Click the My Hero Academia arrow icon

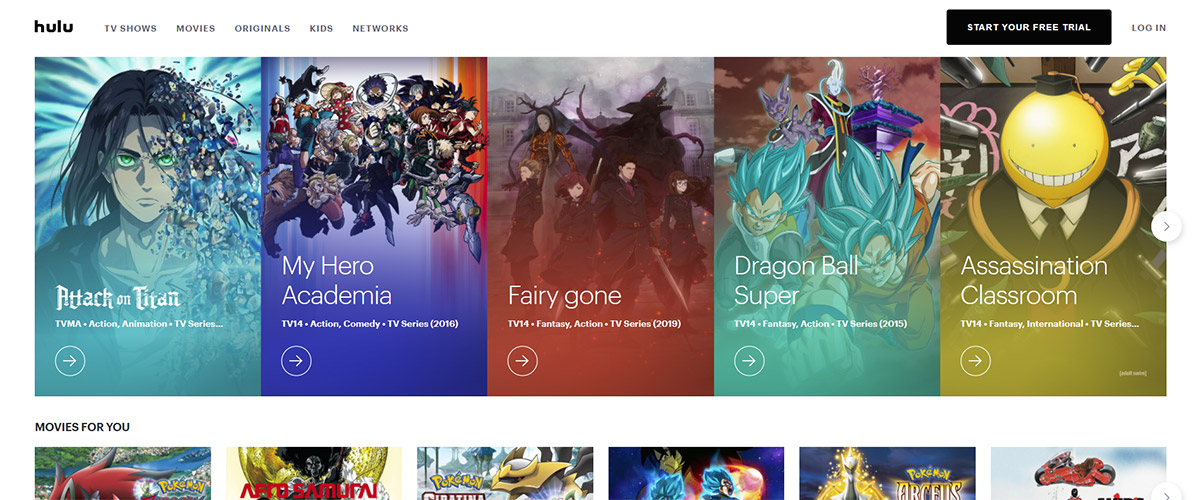click(296, 360)
